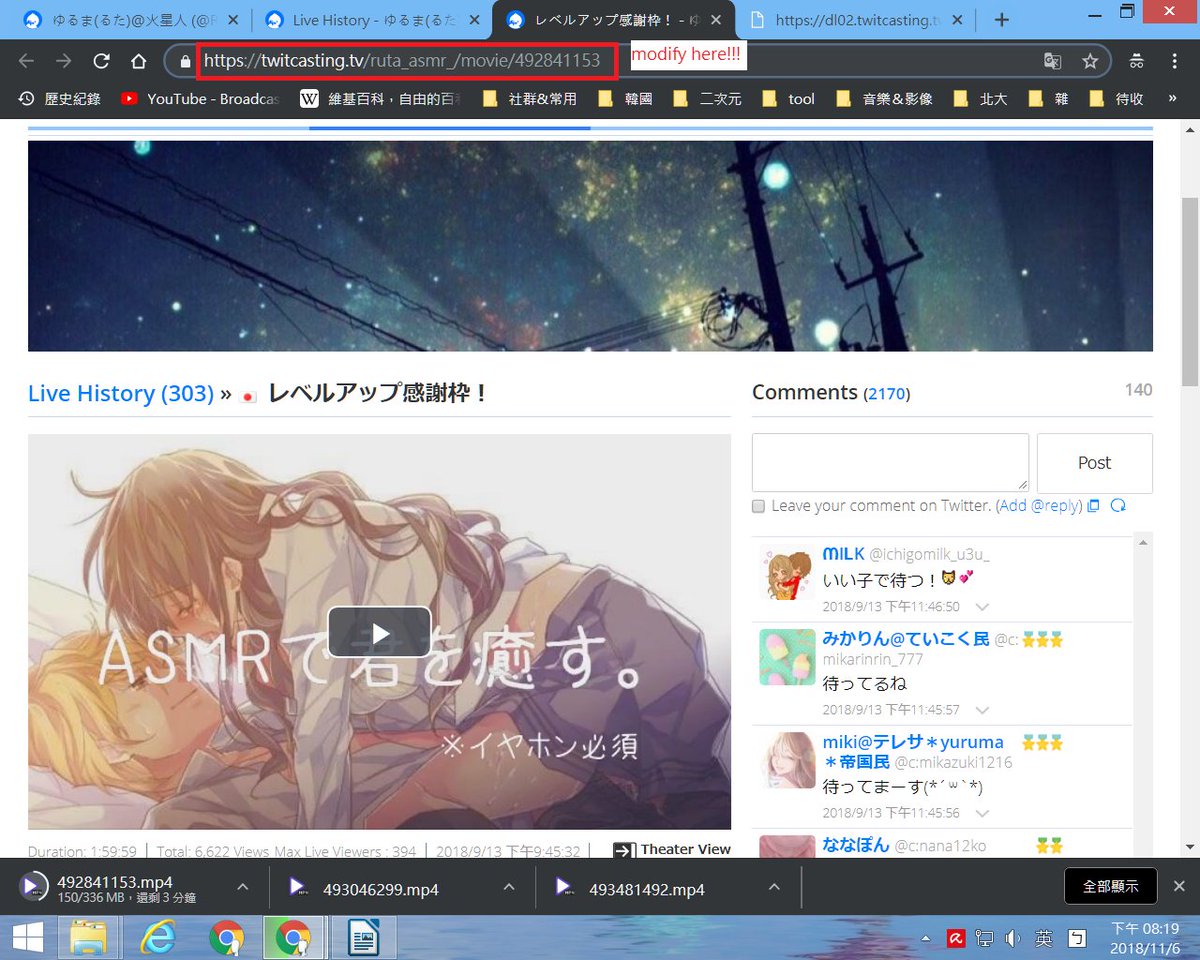1200x960 pixels.
Task: Click the comment text box
Action: tap(890, 462)
